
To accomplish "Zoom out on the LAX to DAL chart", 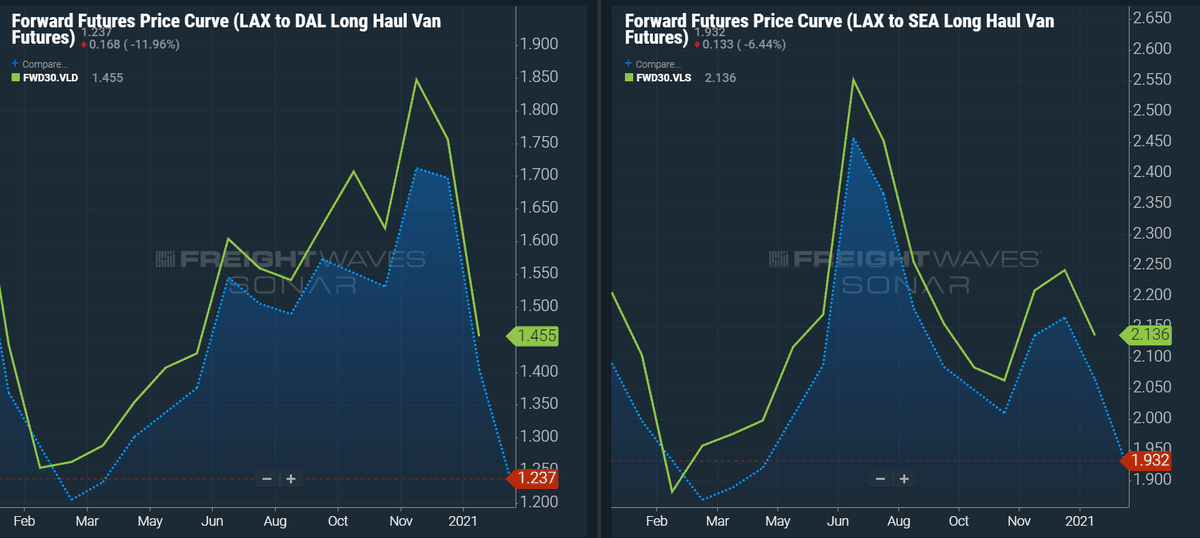I will click(x=267, y=479).
